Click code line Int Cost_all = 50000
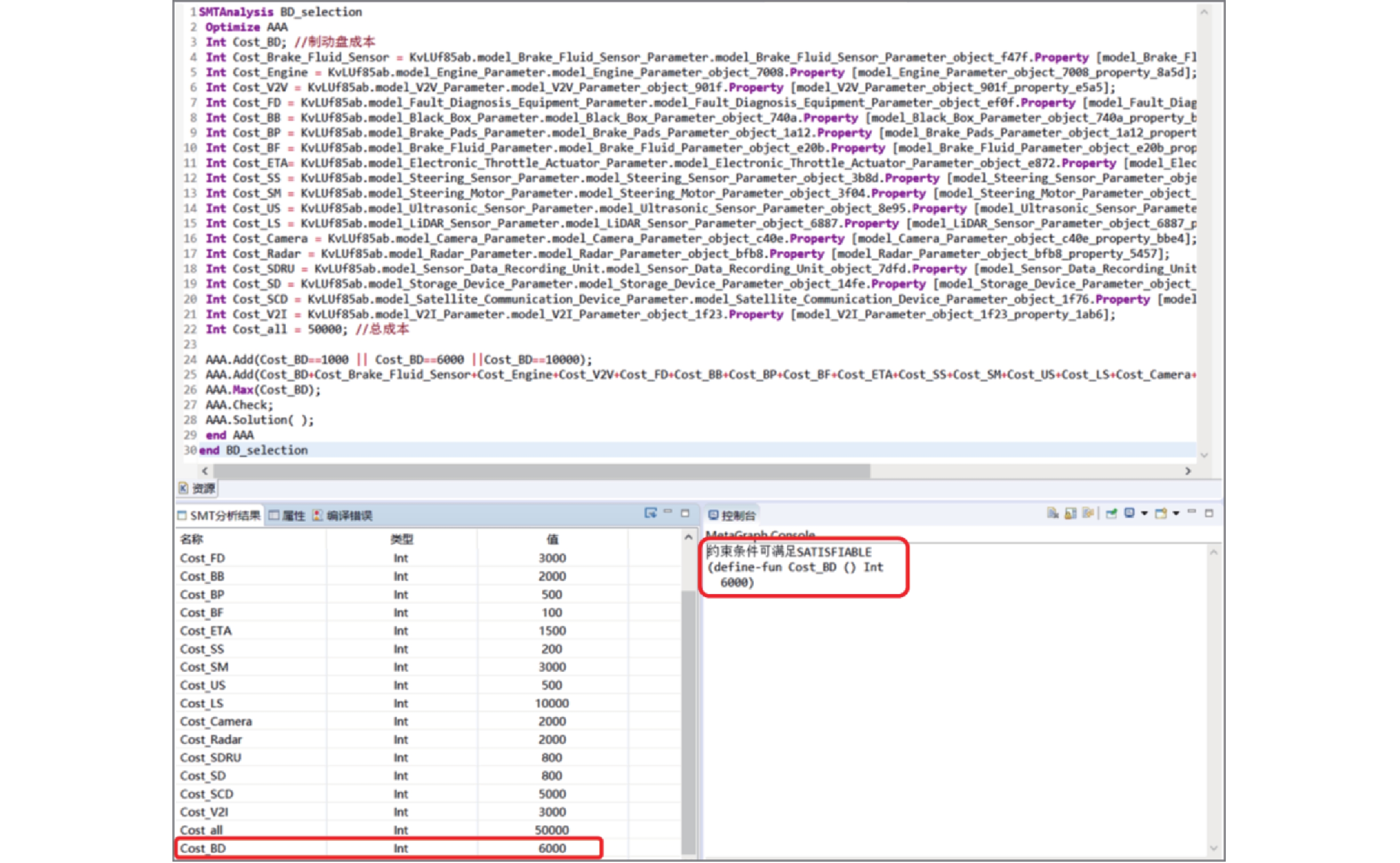 tap(276, 329)
